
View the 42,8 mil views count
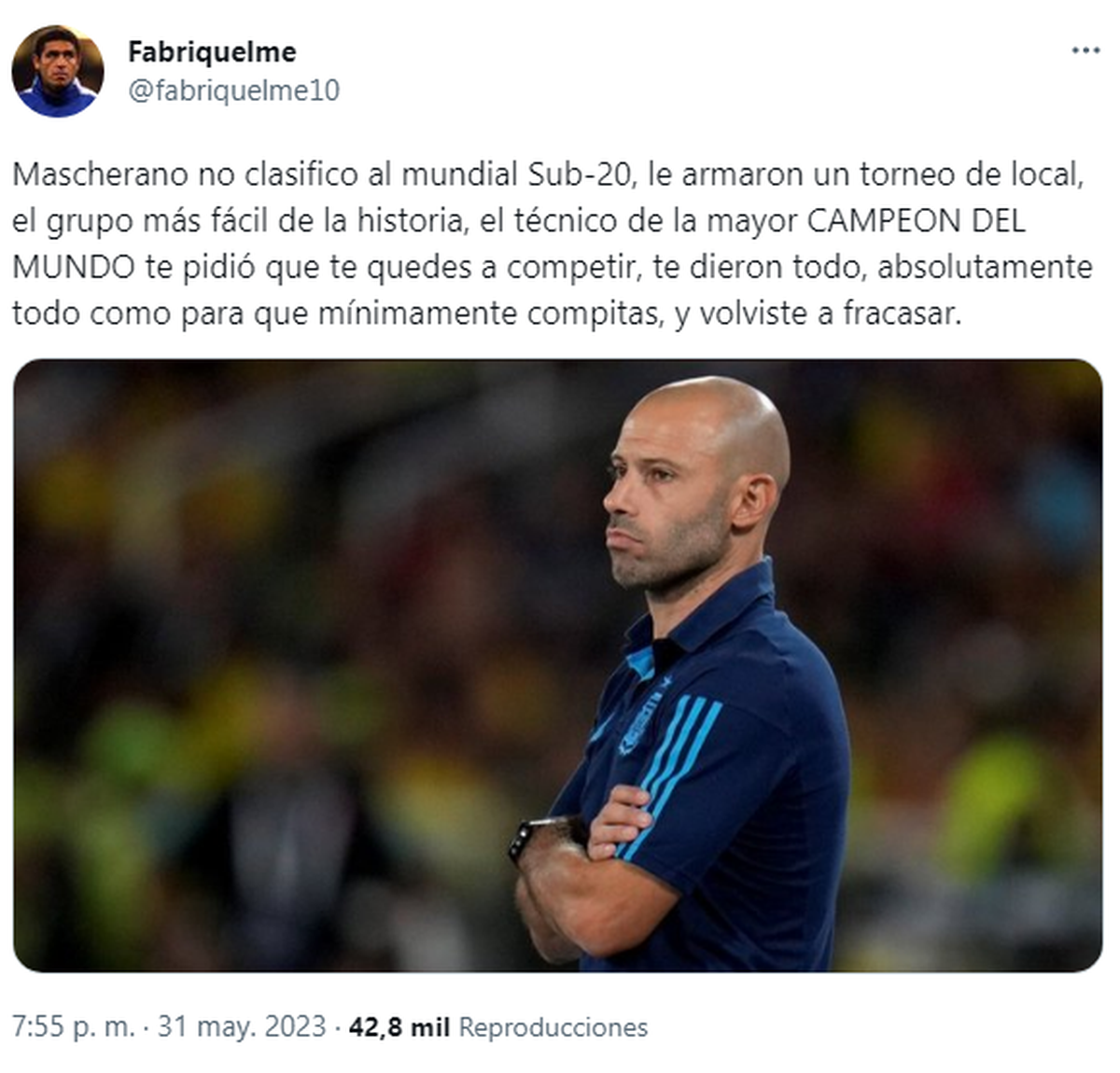coord(399,1027)
